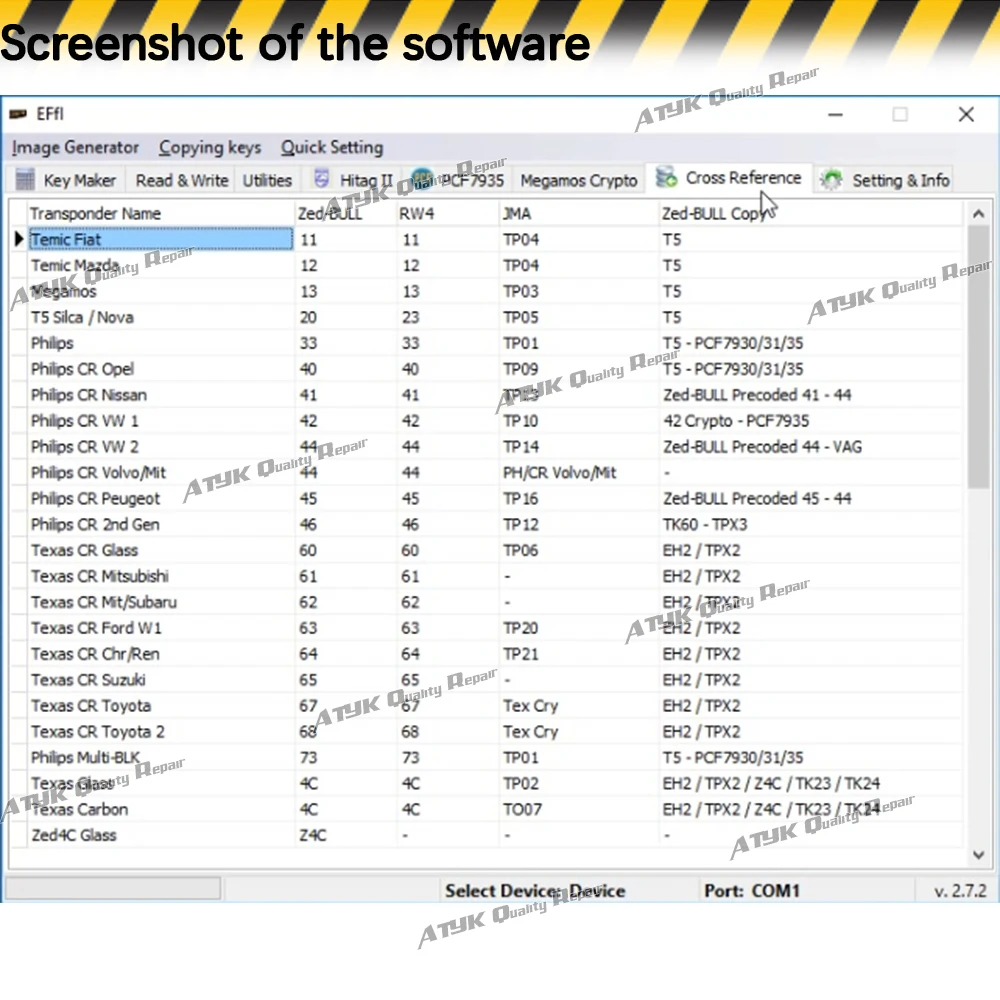Select the Philips CR 2nd Gen name
The height and width of the screenshot is (1000, 1000).
(x=95, y=525)
